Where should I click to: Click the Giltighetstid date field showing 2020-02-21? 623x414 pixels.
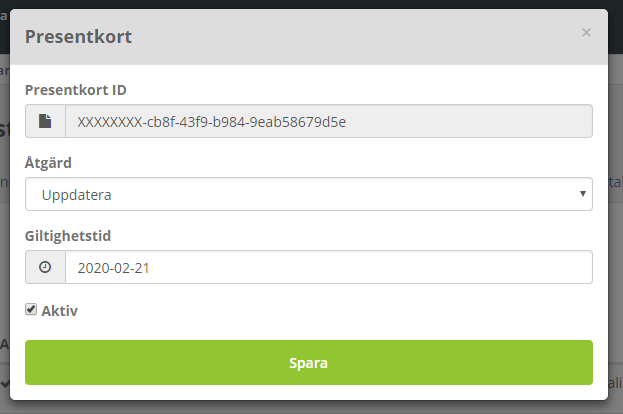pyautogui.click(x=329, y=267)
